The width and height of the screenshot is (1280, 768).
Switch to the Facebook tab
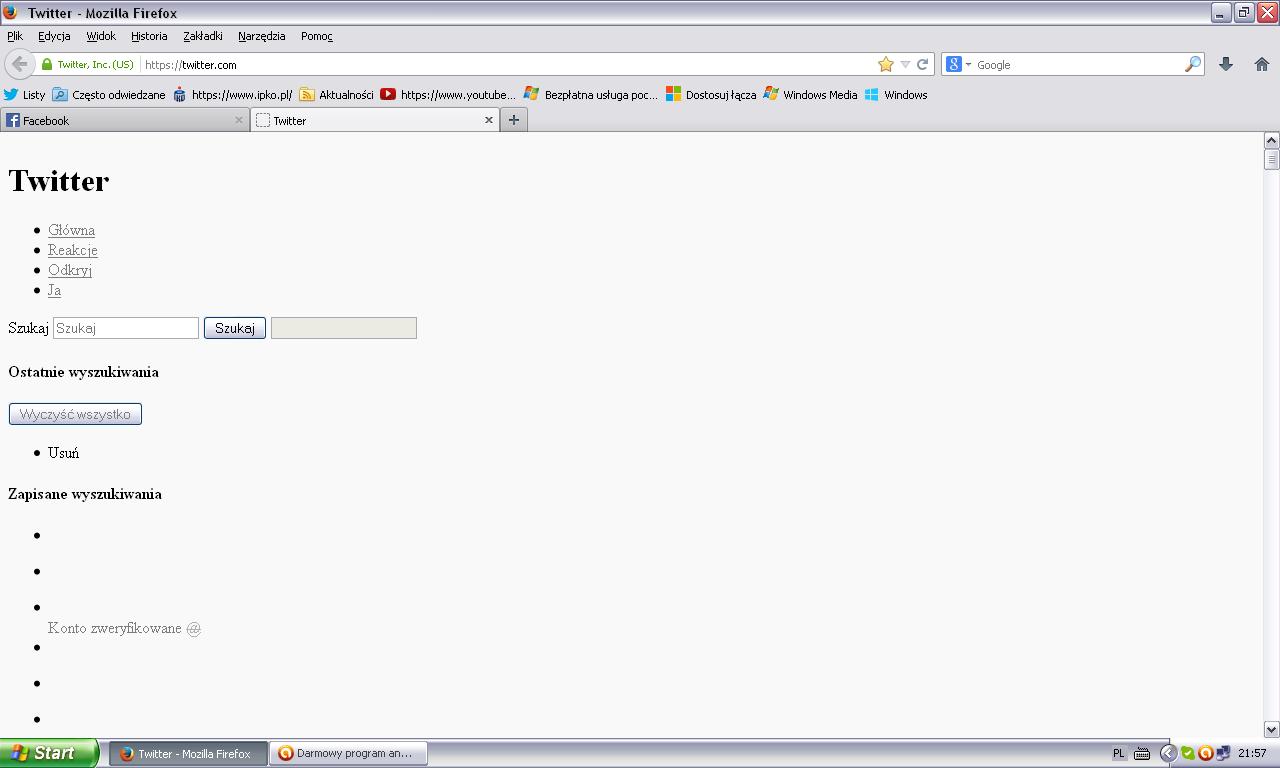pos(125,120)
